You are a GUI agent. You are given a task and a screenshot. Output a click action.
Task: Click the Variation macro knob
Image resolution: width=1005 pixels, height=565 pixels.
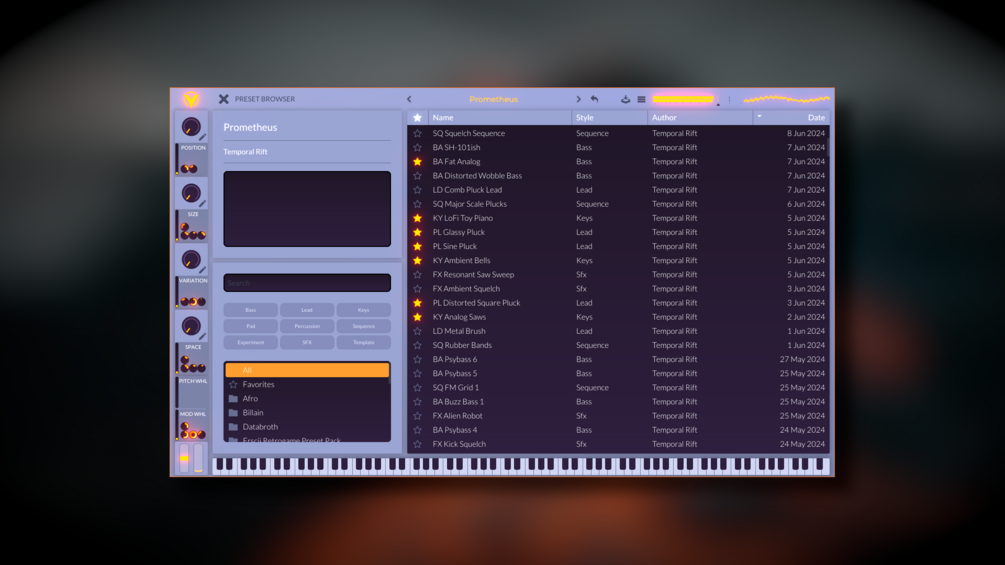point(190,259)
